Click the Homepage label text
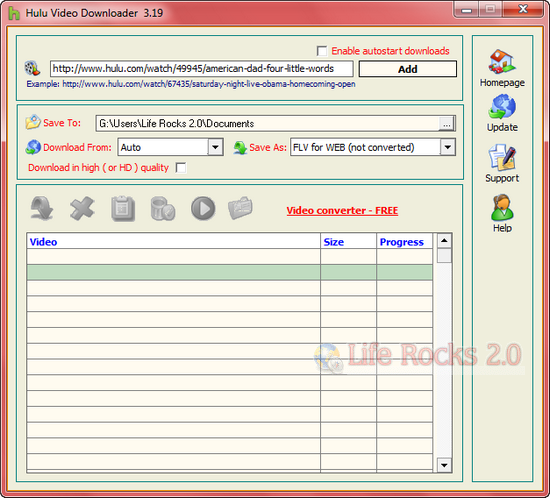The image size is (550, 498). (502, 83)
